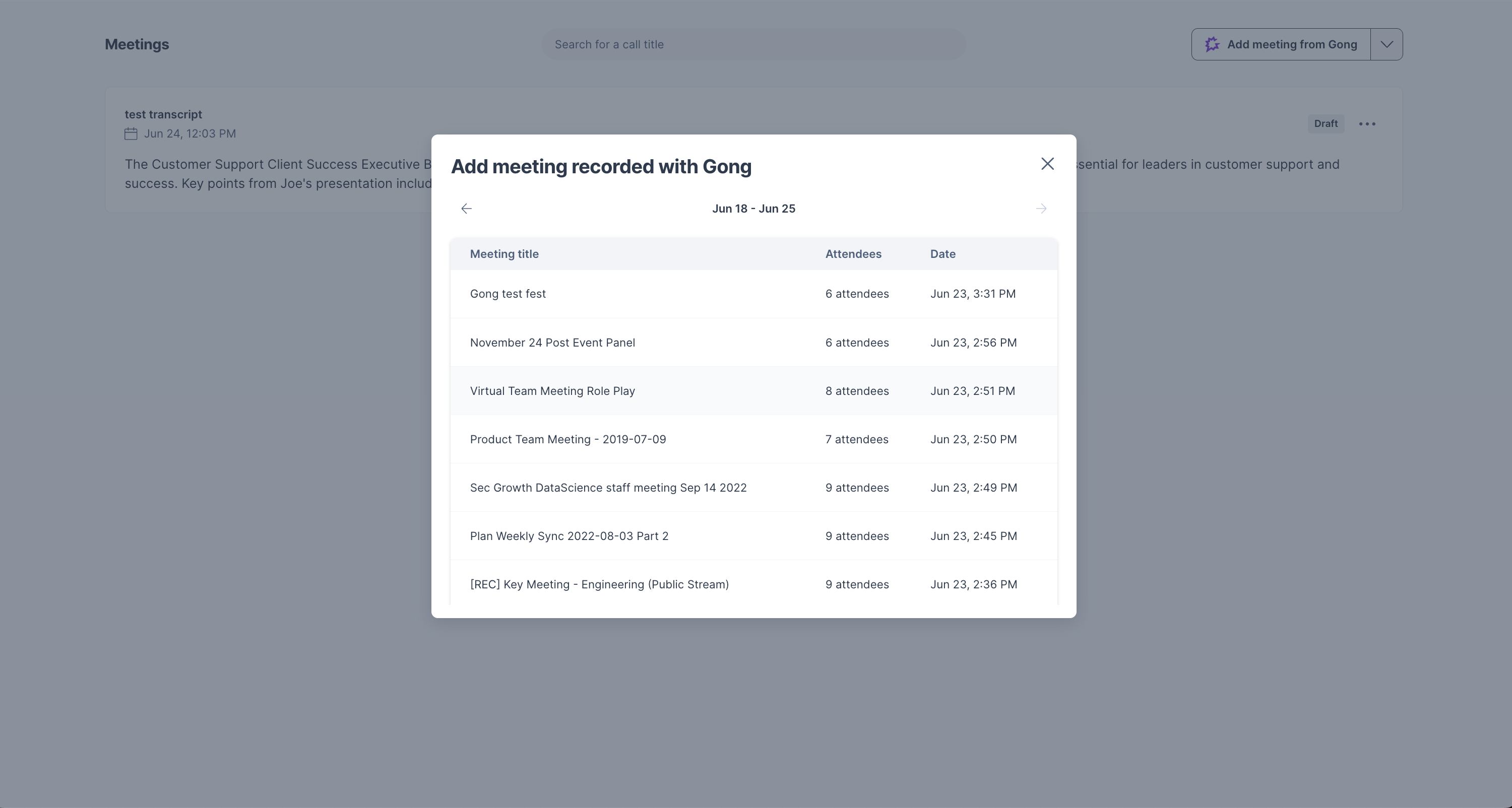1512x808 pixels.
Task: Select the REC Key Meeting Engineering row
Action: point(753,583)
